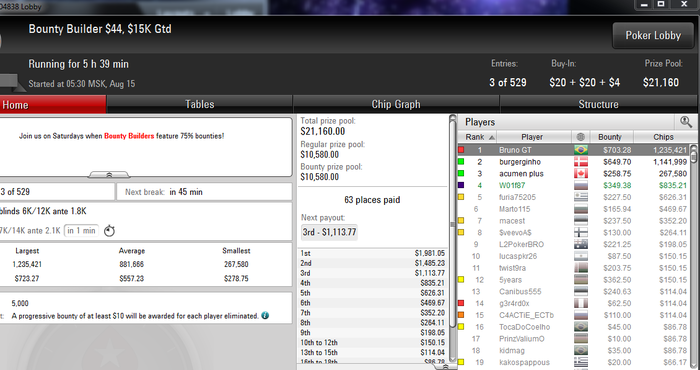Click the Bounty Builders promo link

point(129,136)
